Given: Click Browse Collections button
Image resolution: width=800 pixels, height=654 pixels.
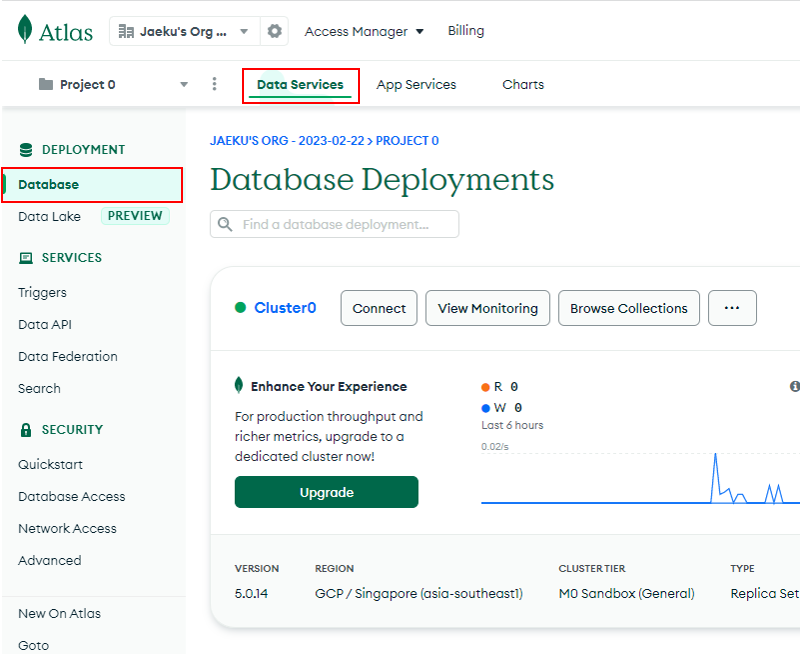Looking at the screenshot, I should [629, 309].
